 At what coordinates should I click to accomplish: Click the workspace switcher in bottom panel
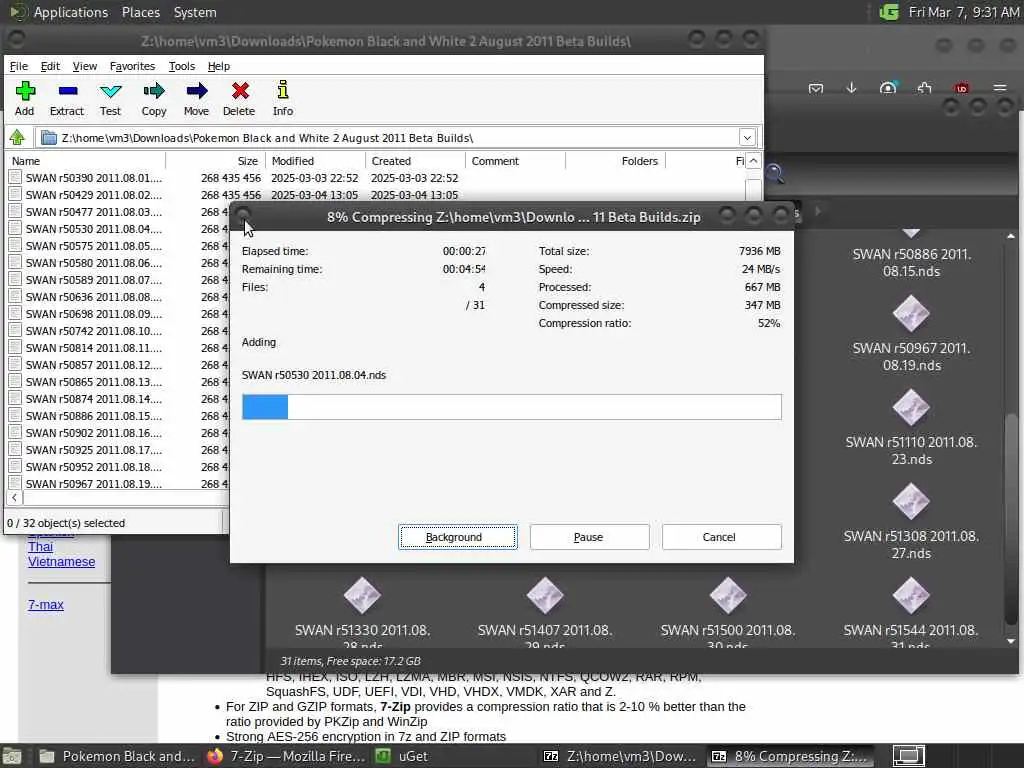908,756
